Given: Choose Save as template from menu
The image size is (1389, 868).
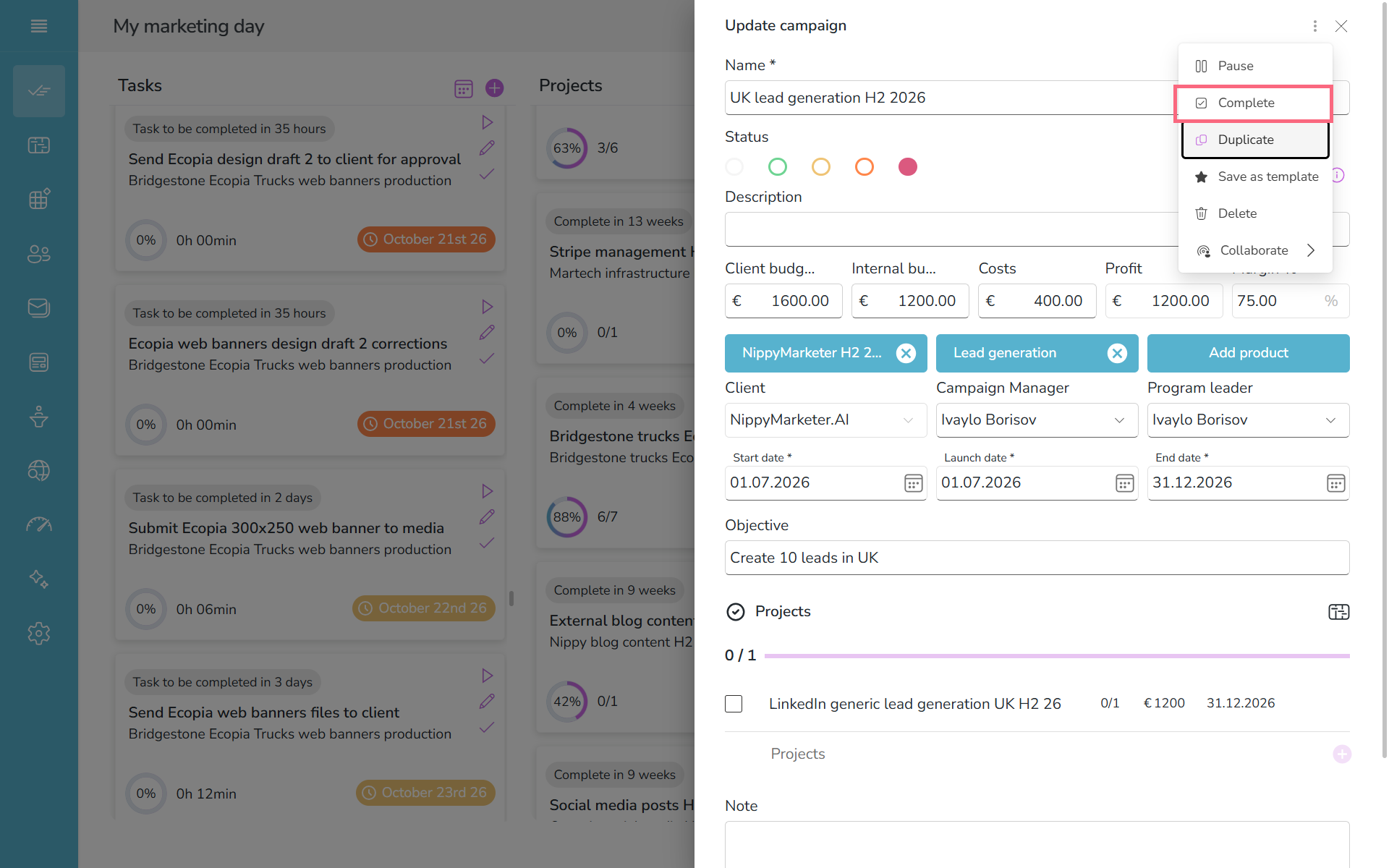Looking at the screenshot, I should 1254,176.
